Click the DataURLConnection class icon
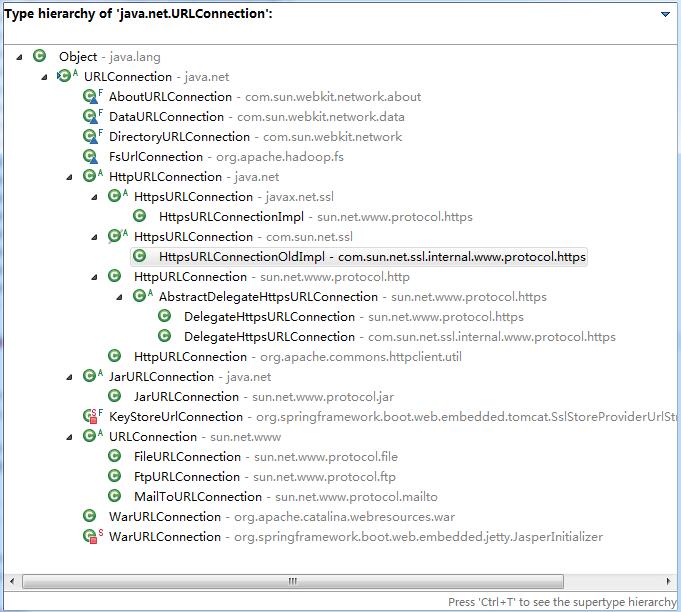The image size is (681, 612). coord(91,117)
